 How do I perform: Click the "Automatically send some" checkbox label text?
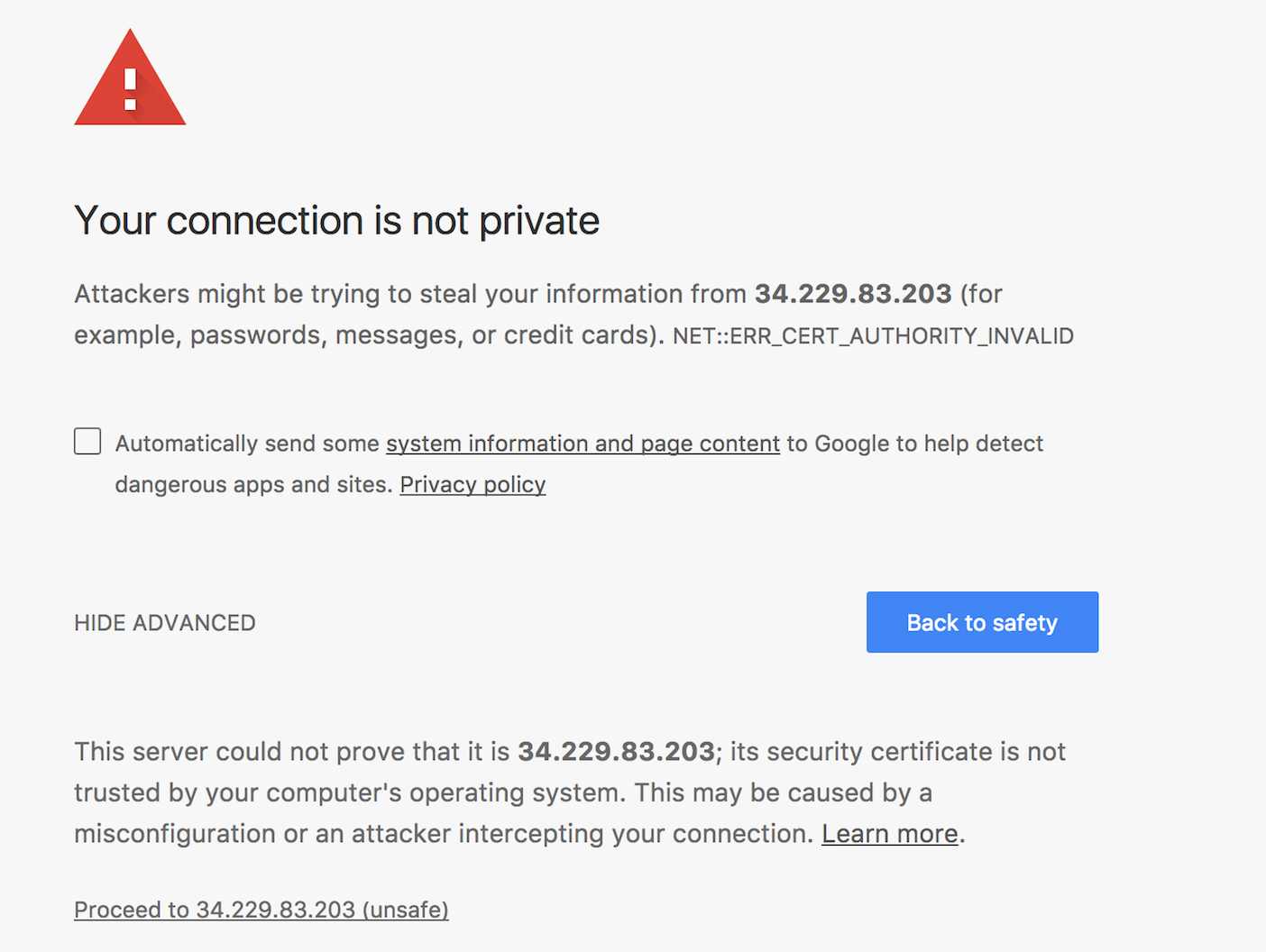[247, 444]
